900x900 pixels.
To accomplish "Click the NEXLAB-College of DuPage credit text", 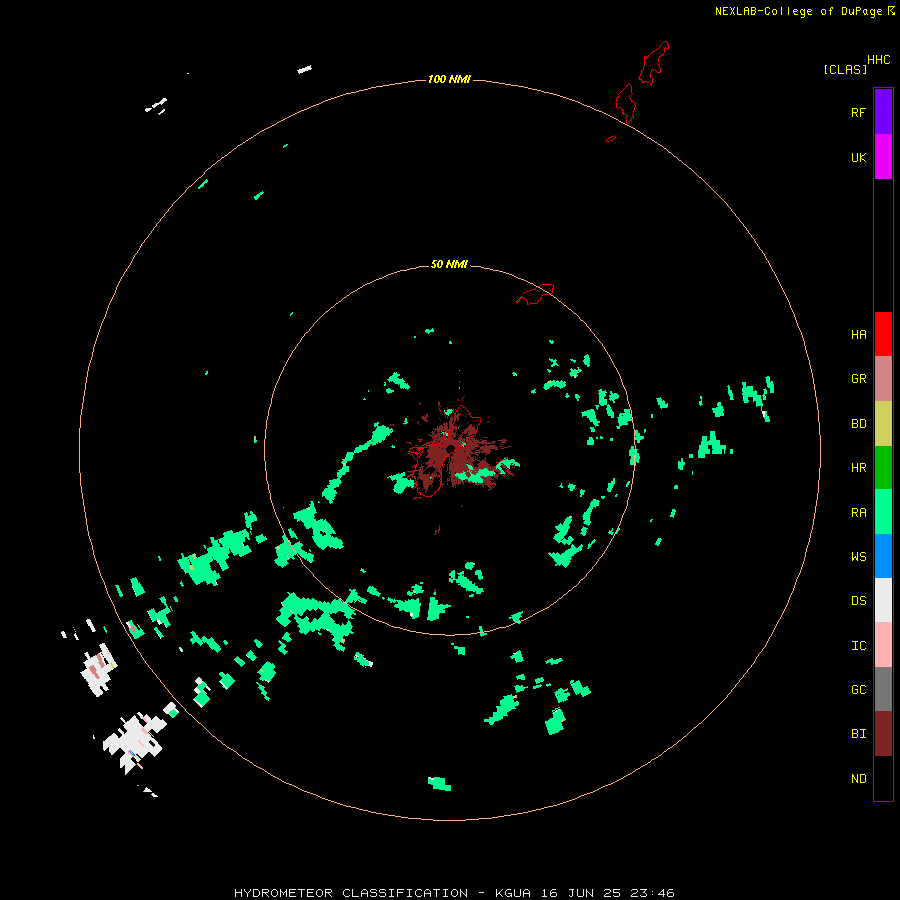I will click(x=800, y=11).
